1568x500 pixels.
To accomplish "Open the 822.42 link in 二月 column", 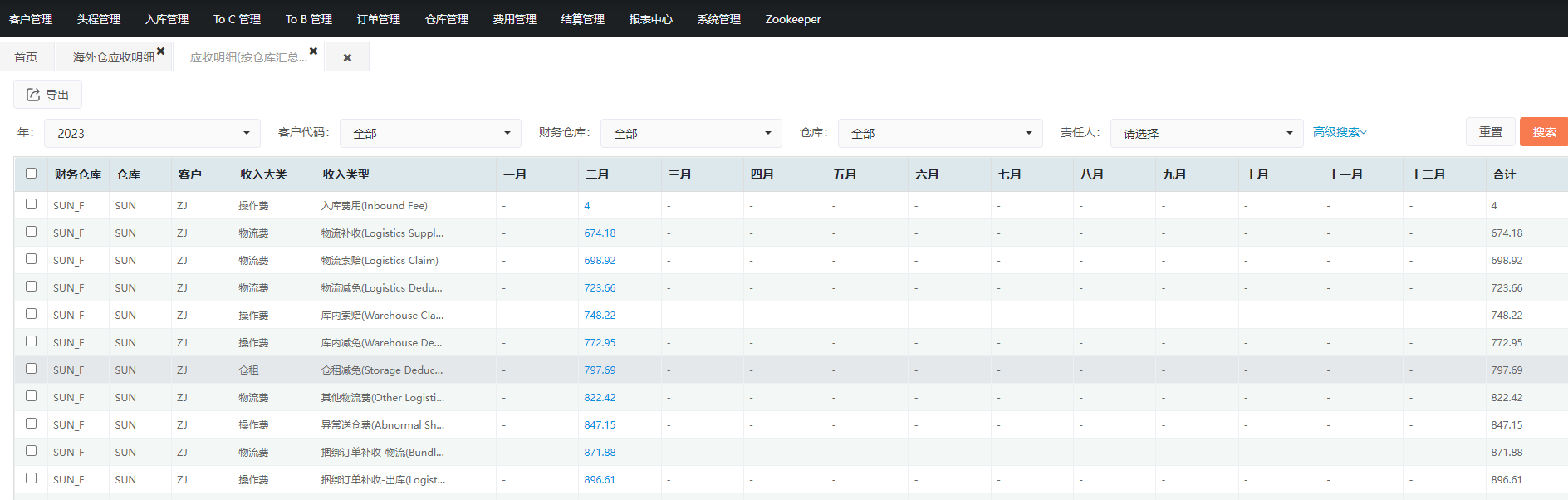I will pos(600,397).
